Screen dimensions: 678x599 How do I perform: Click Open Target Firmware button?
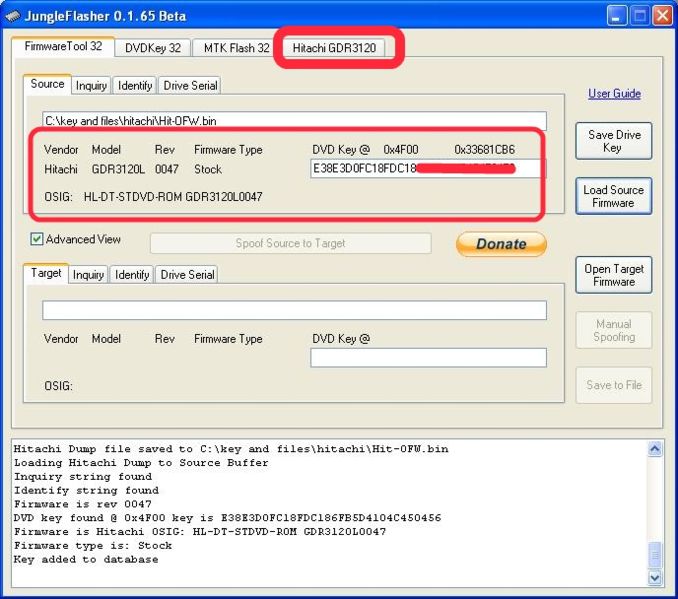[614, 275]
